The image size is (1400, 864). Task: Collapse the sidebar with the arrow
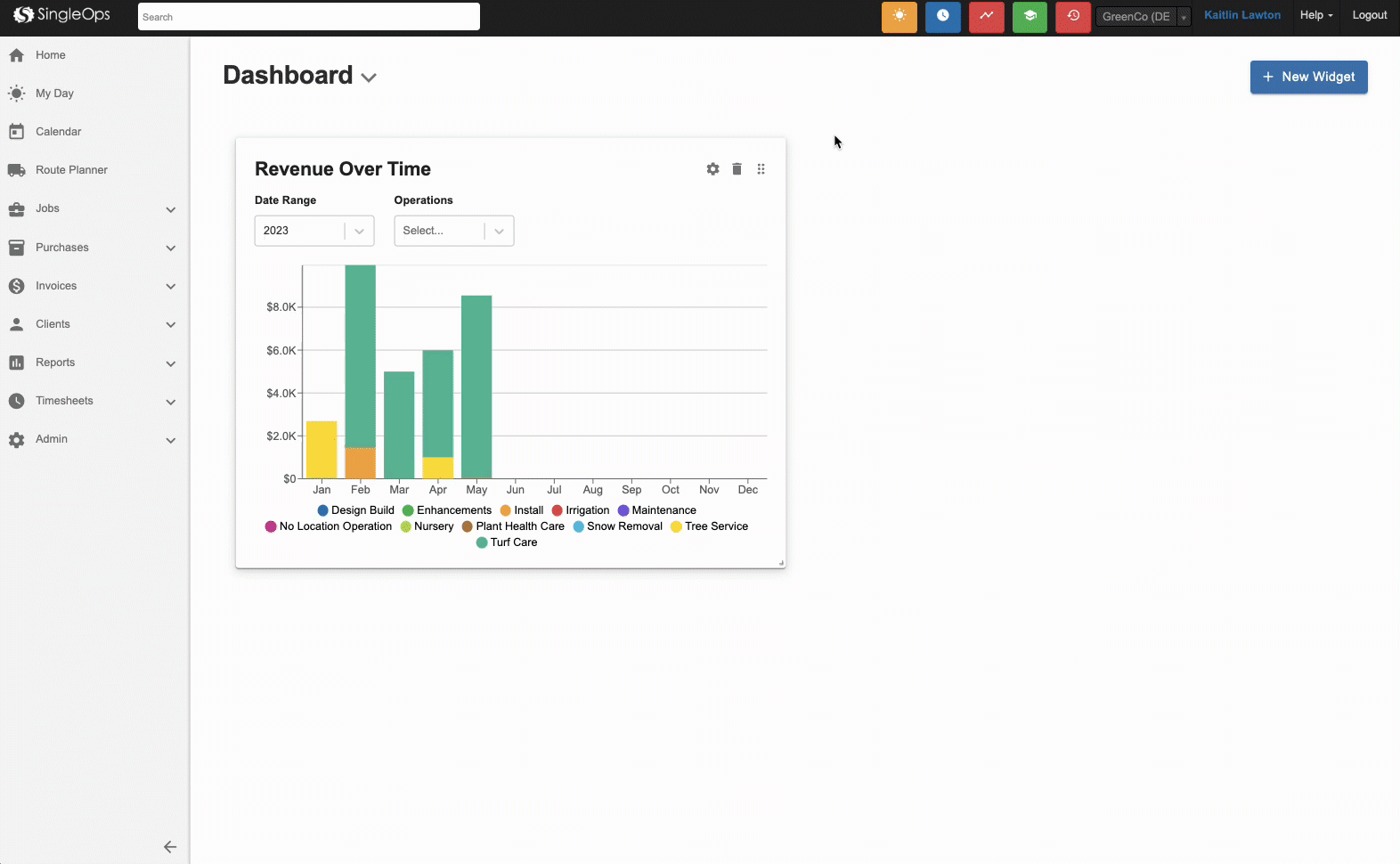pyautogui.click(x=170, y=847)
